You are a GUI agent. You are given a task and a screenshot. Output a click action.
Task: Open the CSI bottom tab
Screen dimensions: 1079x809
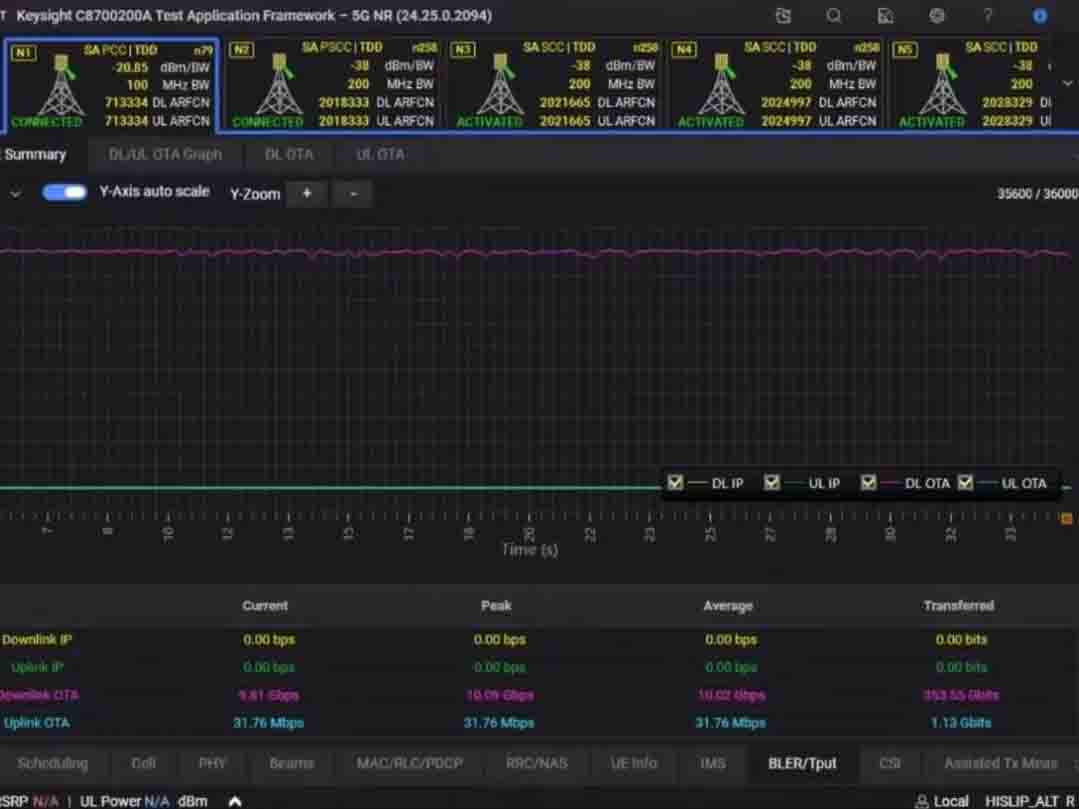coord(890,764)
